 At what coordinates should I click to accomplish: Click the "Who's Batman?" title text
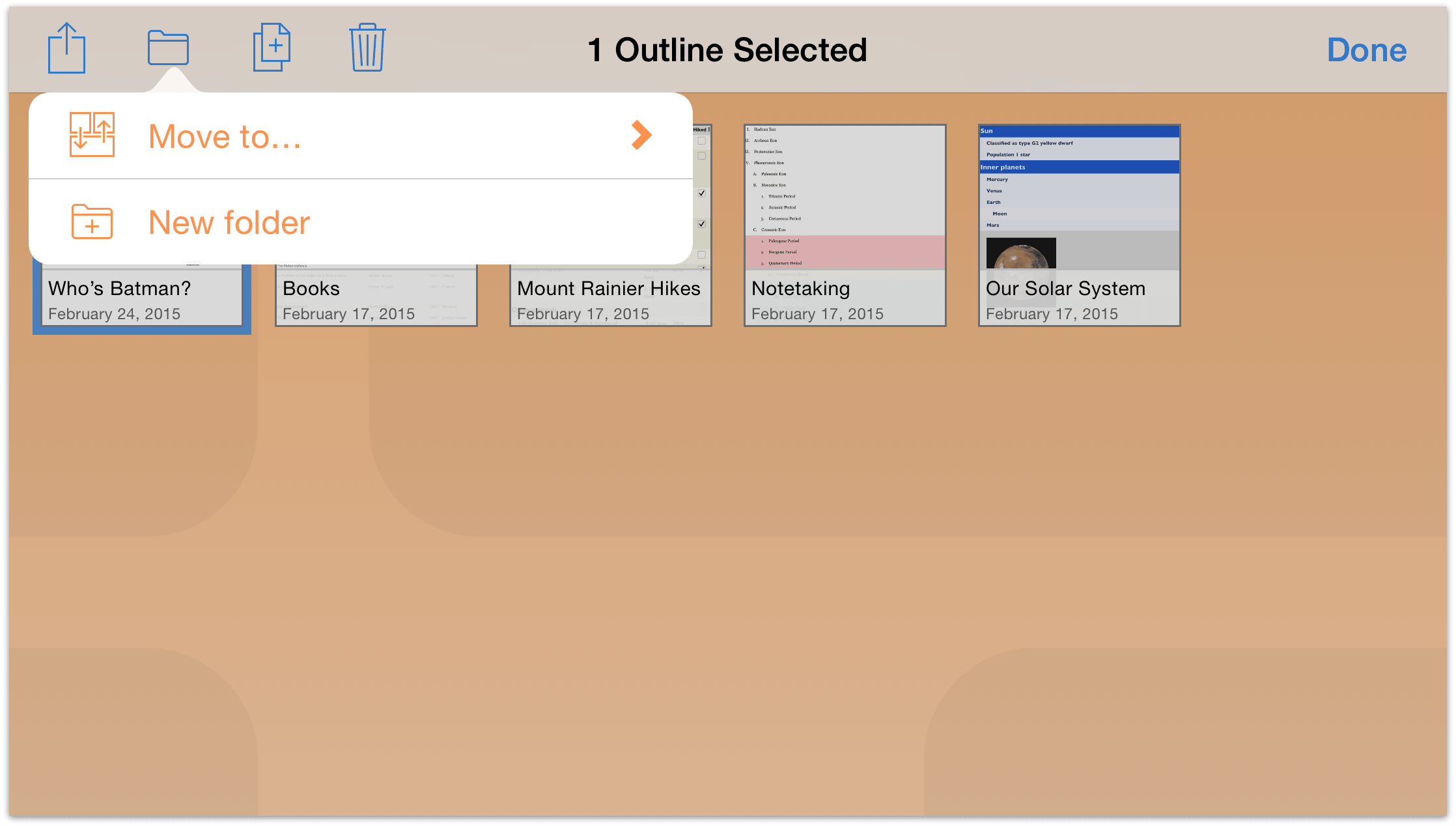click(x=120, y=289)
